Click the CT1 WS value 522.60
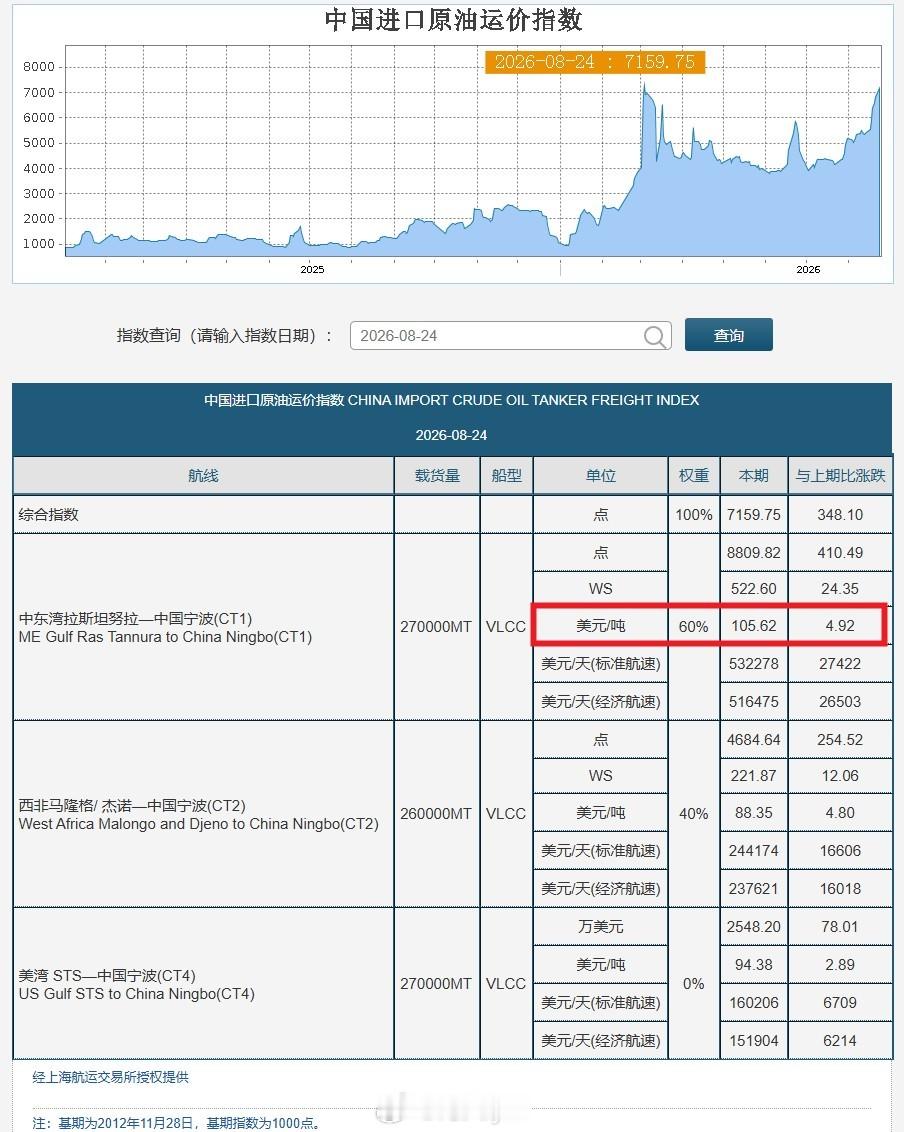The height and width of the screenshot is (1132, 904). point(754,589)
